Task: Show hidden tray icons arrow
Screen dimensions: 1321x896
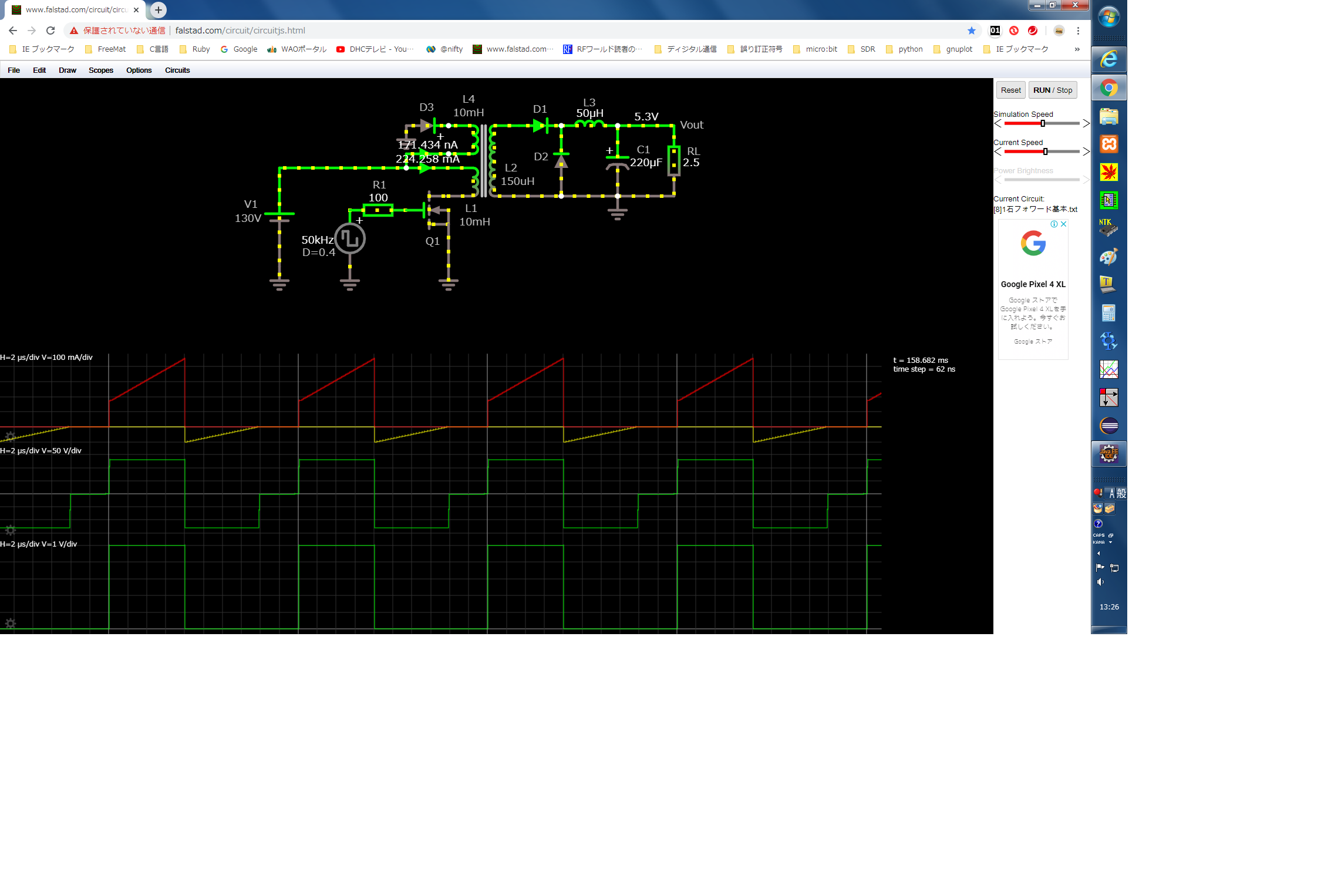Action: (x=1098, y=554)
